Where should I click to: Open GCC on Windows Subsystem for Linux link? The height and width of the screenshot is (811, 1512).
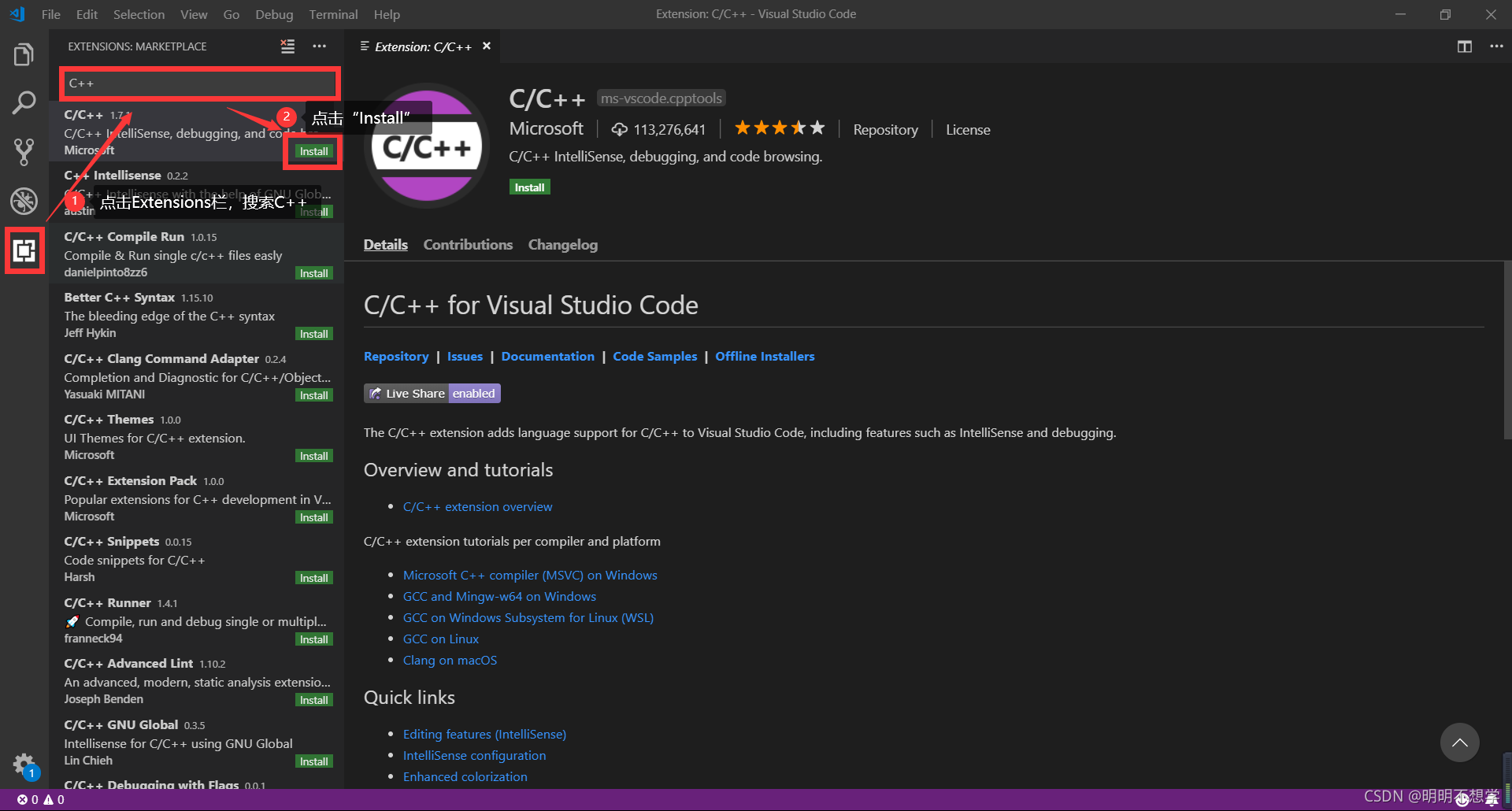(x=528, y=618)
